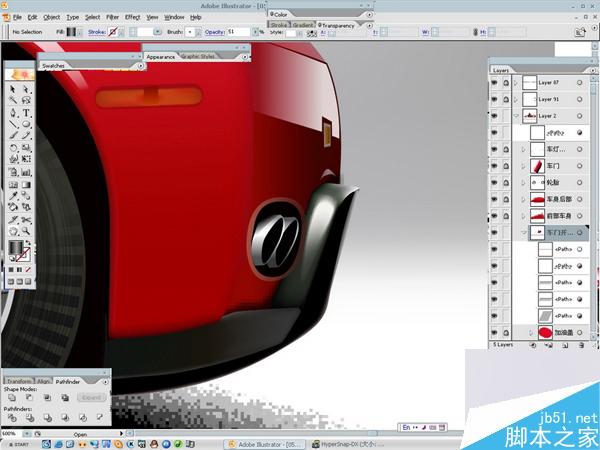Image resolution: width=600 pixels, height=450 pixels.
Task: Click the Opacity input field
Action: click(x=237, y=32)
